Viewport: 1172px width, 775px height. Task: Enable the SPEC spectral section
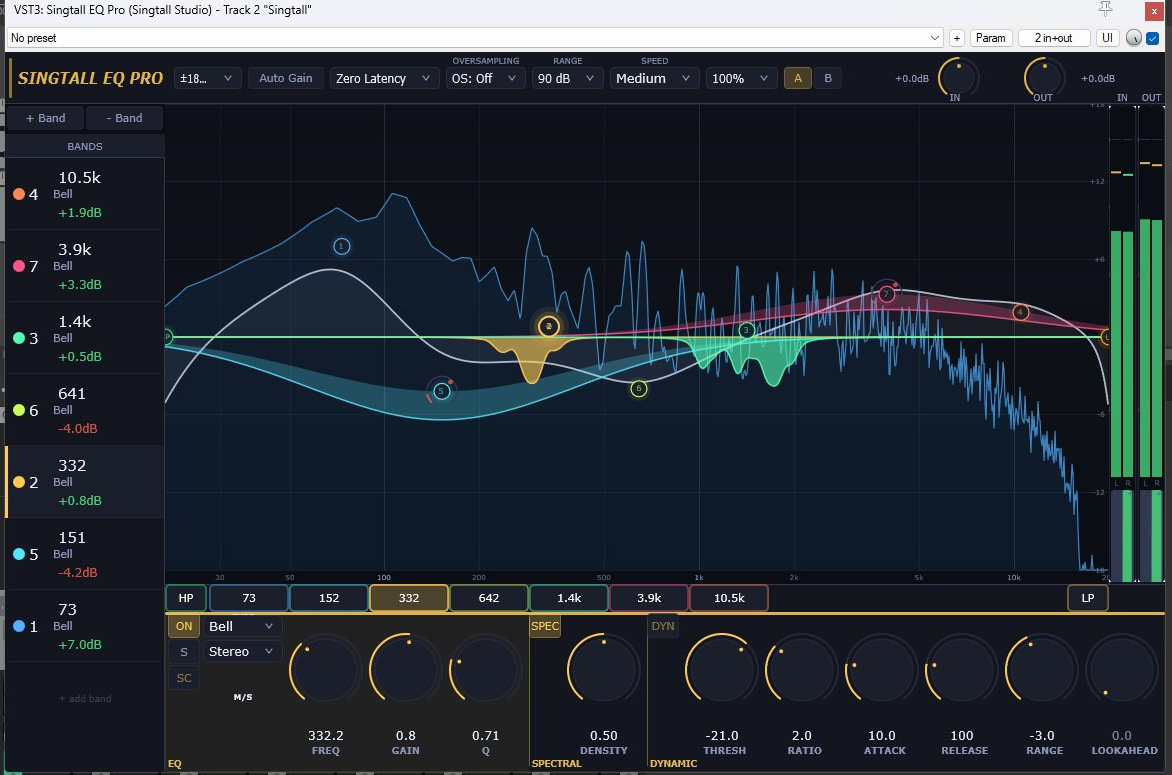(x=545, y=626)
